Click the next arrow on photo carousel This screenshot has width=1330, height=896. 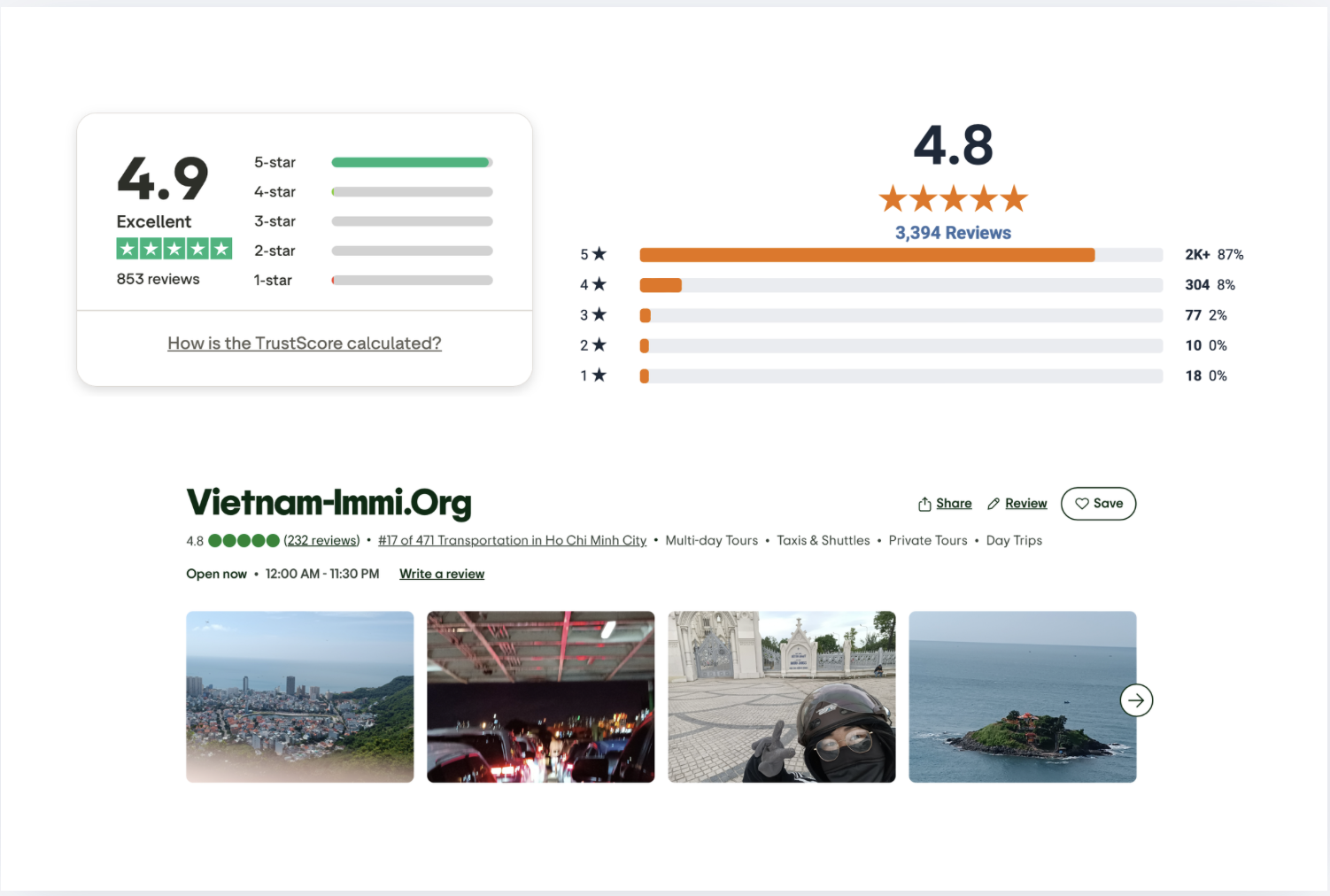pyautogui.click(x=1136, y=700)
